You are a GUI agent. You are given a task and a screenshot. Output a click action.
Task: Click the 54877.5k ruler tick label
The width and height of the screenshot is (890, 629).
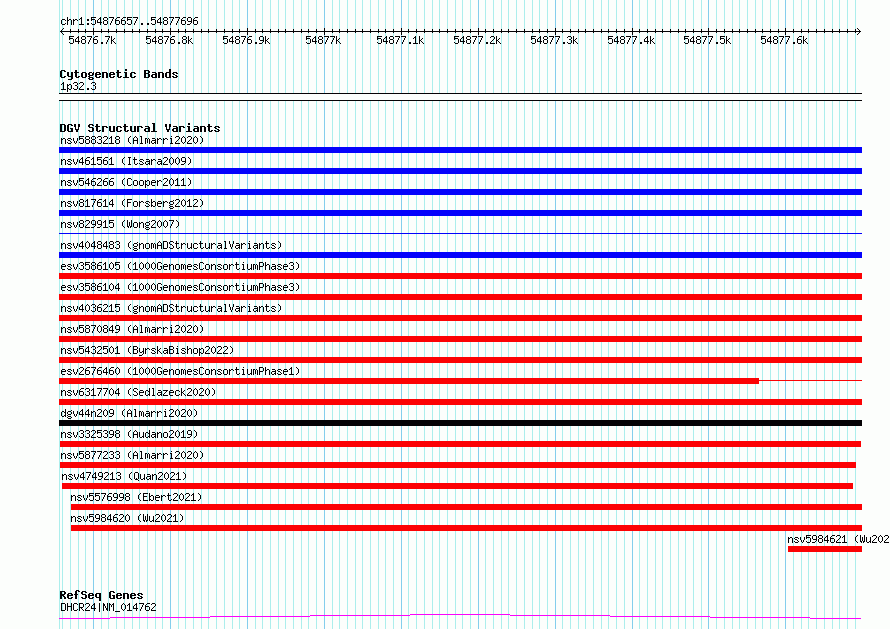coord(707,40)
